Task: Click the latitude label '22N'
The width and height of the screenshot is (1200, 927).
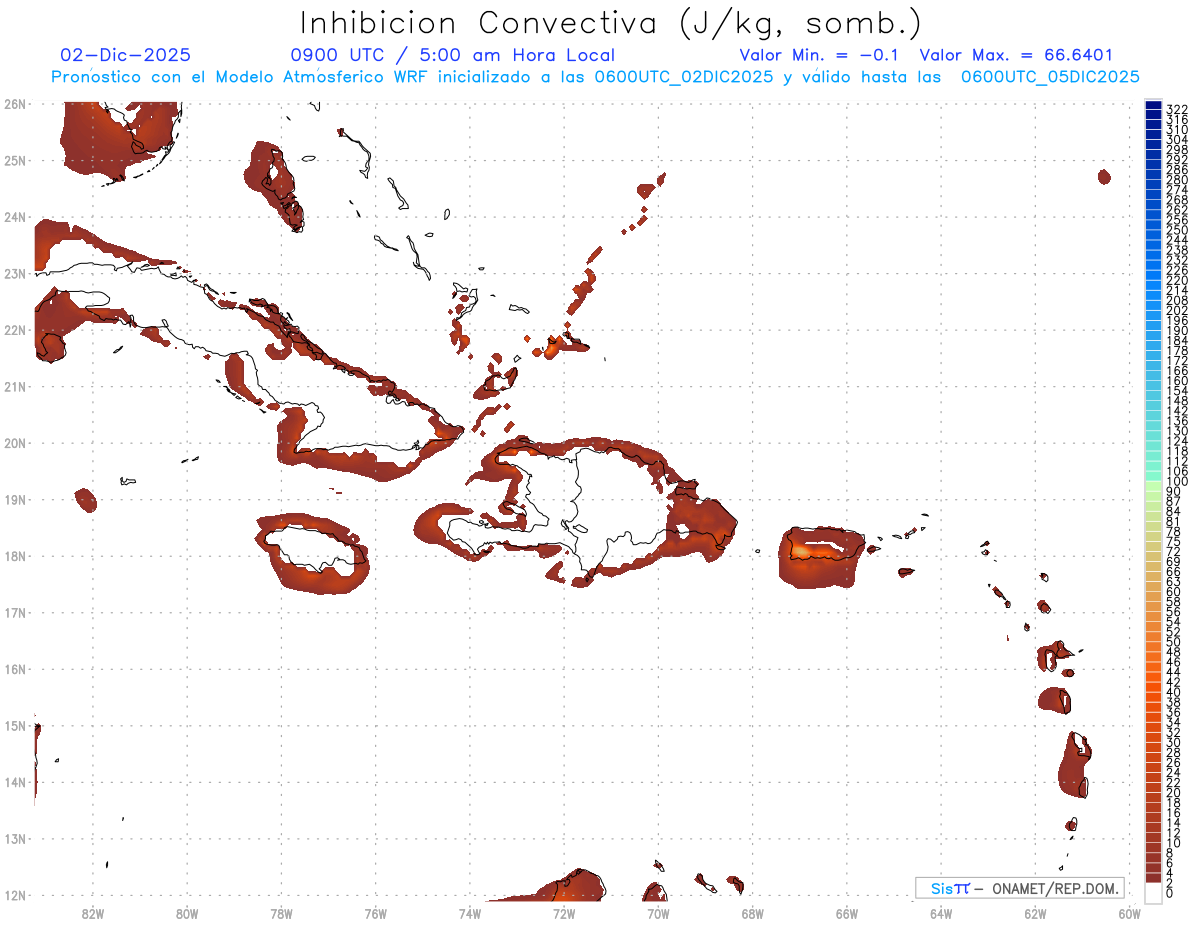Action: tap(14, 330)
